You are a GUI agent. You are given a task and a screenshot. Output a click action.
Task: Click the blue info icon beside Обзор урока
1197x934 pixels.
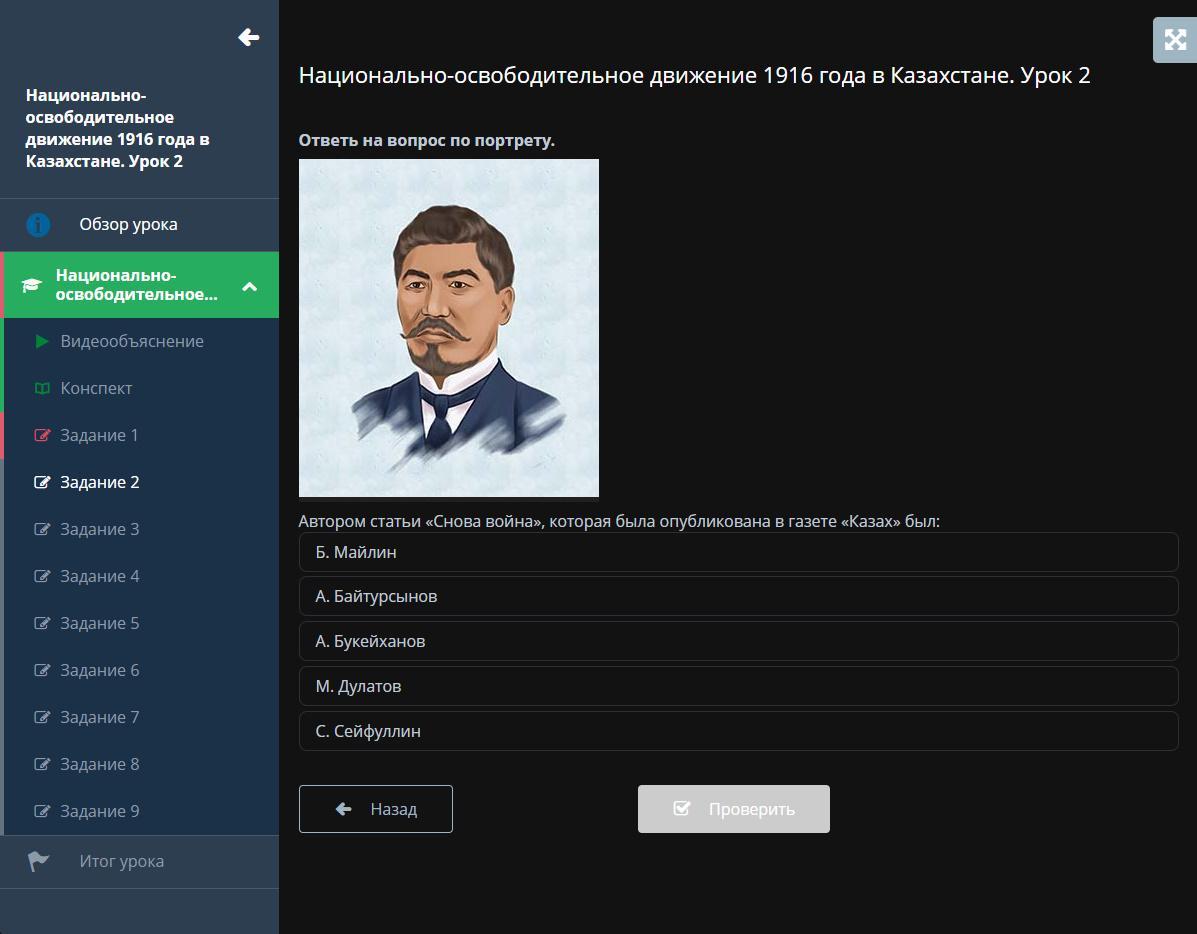tap(38, 225)
